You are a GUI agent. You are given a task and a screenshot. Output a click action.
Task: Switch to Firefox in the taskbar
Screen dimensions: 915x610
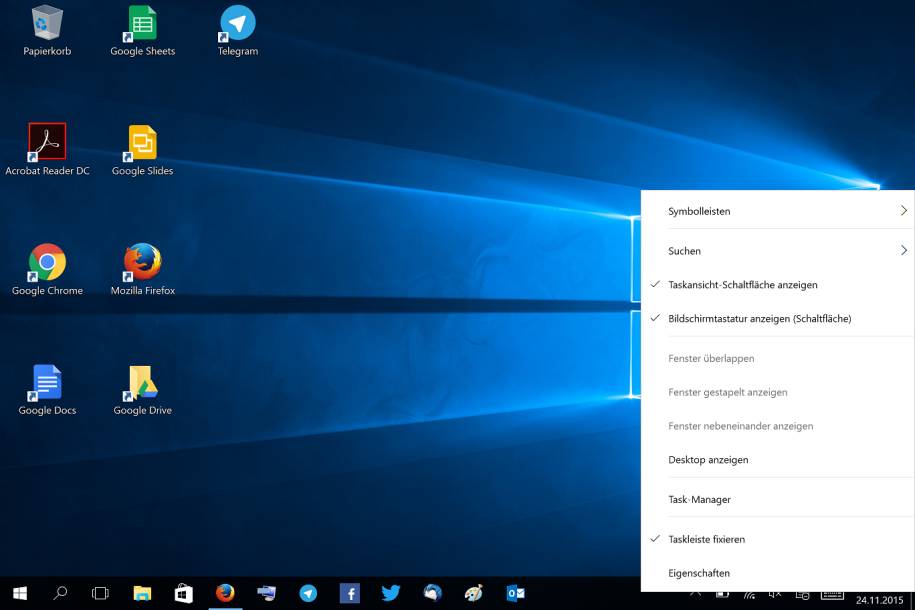pos(225,593)
